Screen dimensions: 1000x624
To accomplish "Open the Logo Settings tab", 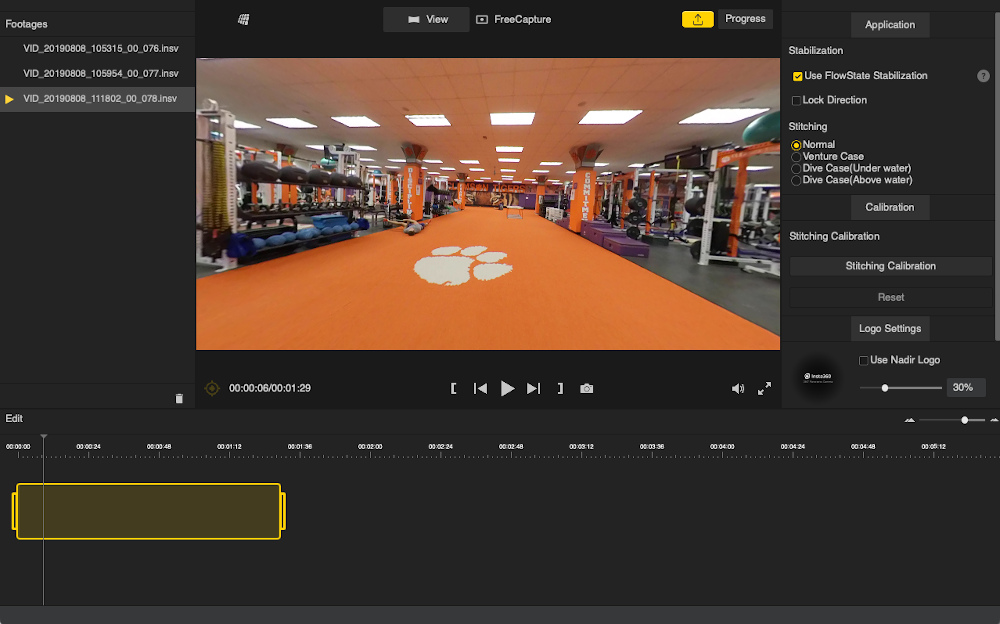I will click(890, 329).
